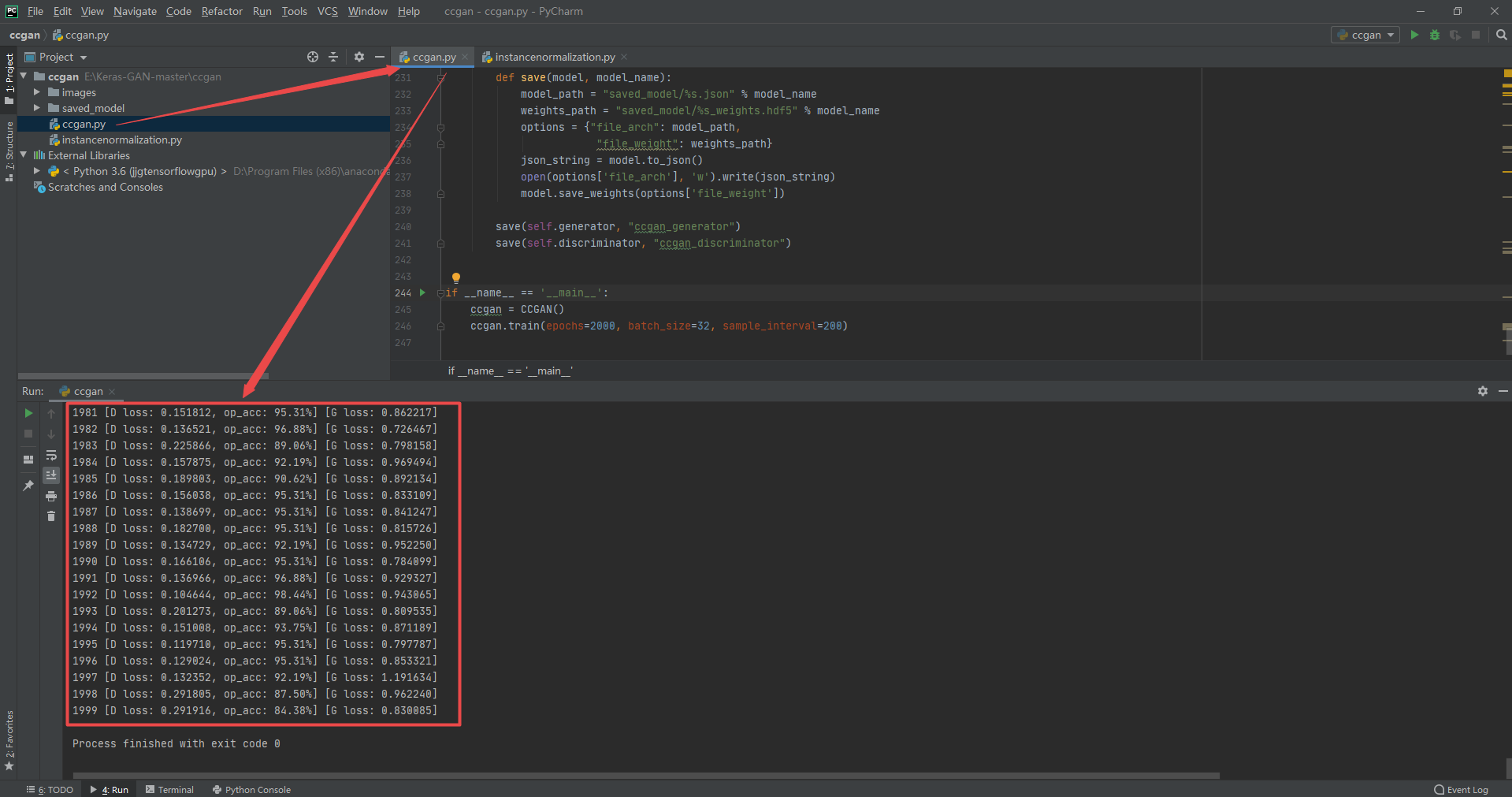Close the instancenormalization.py editor tab
This screenshot has width=1512, height=797.
tap(624, 57)
